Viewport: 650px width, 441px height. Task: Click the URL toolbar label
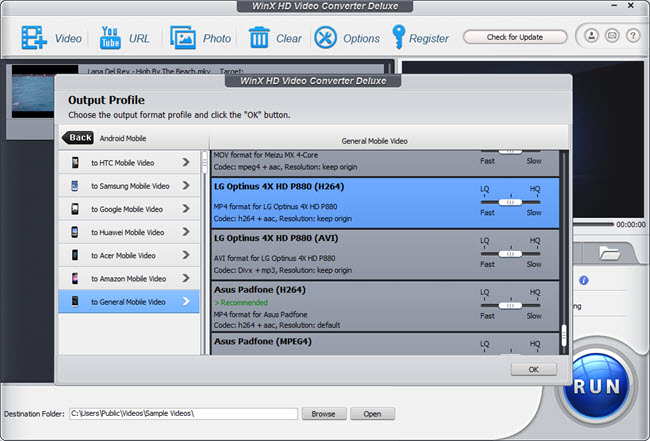(x=139, y=39)
